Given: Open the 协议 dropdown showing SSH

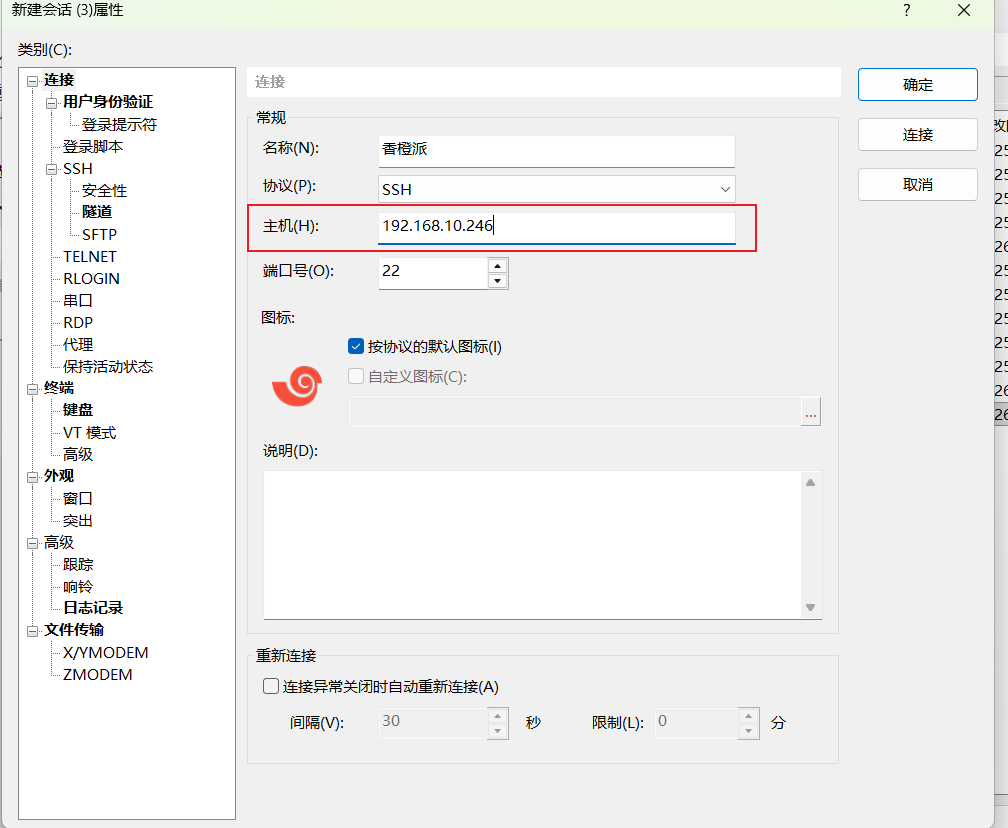Looking at the screenshot, I should pyautogui.click(x=554, y=186).
